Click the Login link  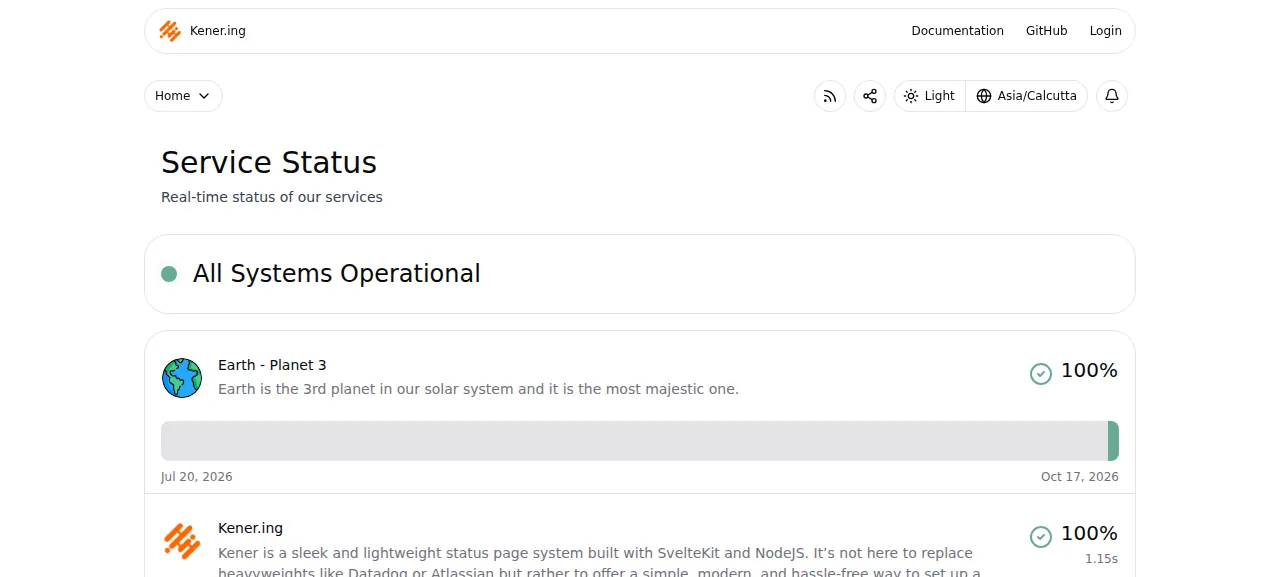point(1105,31)
